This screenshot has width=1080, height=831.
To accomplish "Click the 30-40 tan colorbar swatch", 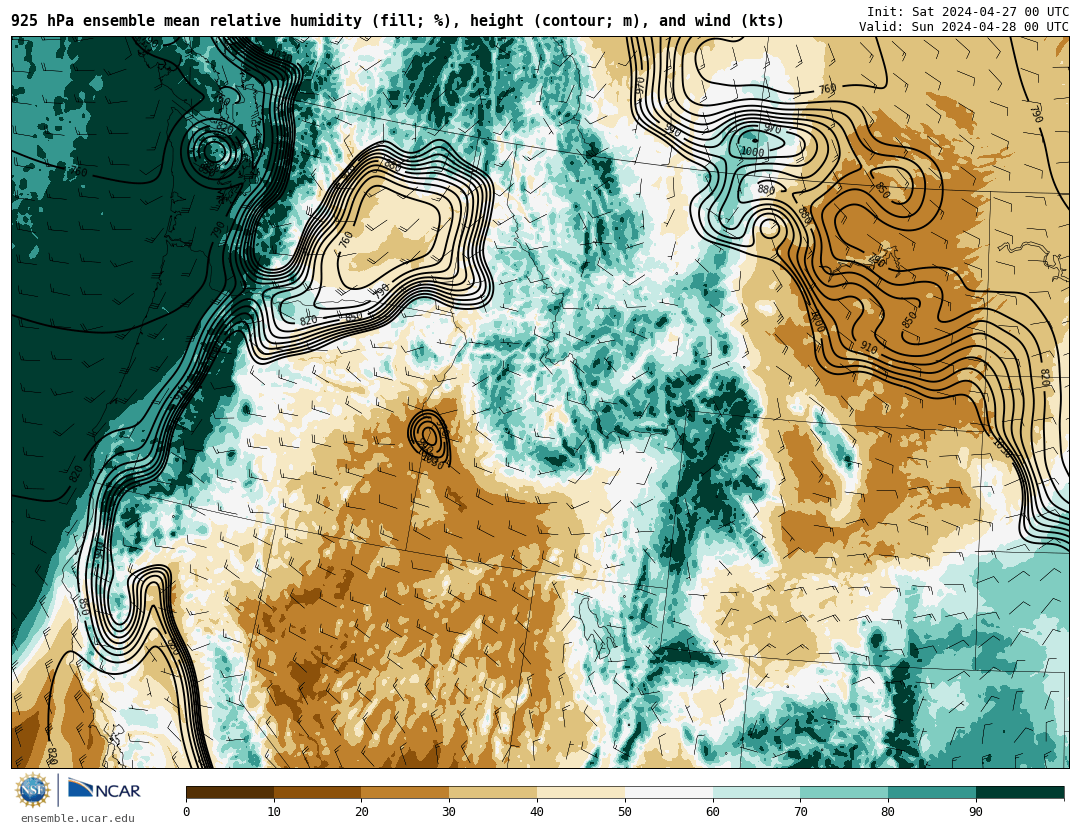I will tap(493, 793).
